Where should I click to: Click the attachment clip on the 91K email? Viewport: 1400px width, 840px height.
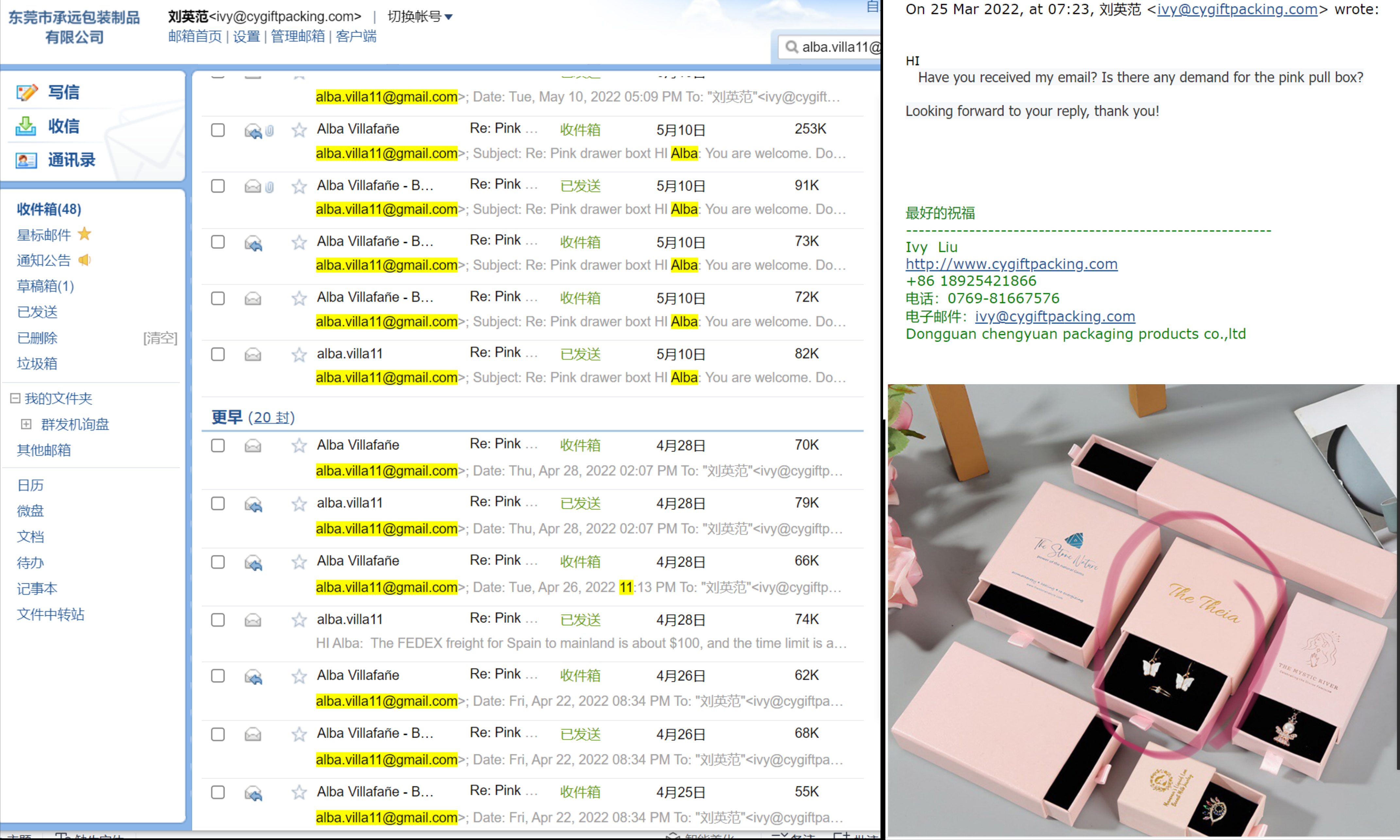point(269,187)
